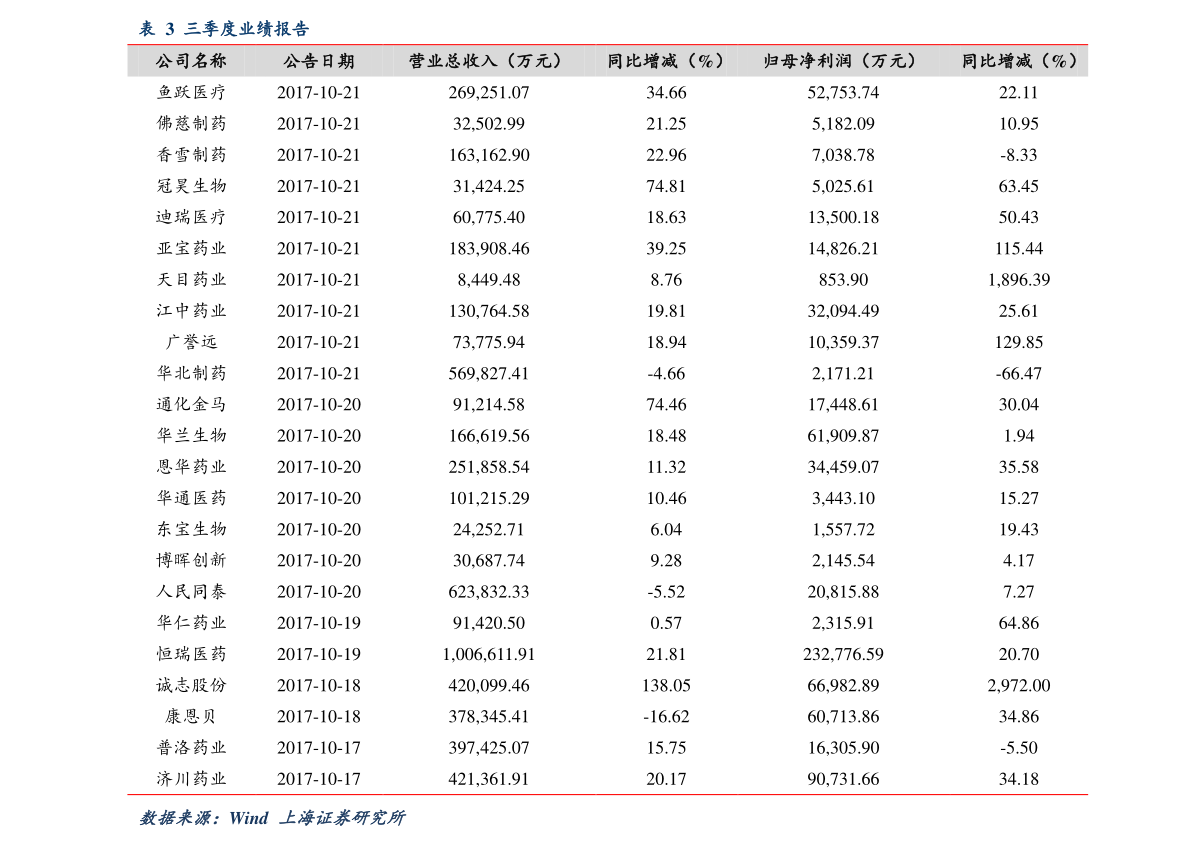
Task: Click the 公司名称 column header
Action: pyautogui.click(x=191, y=61)
